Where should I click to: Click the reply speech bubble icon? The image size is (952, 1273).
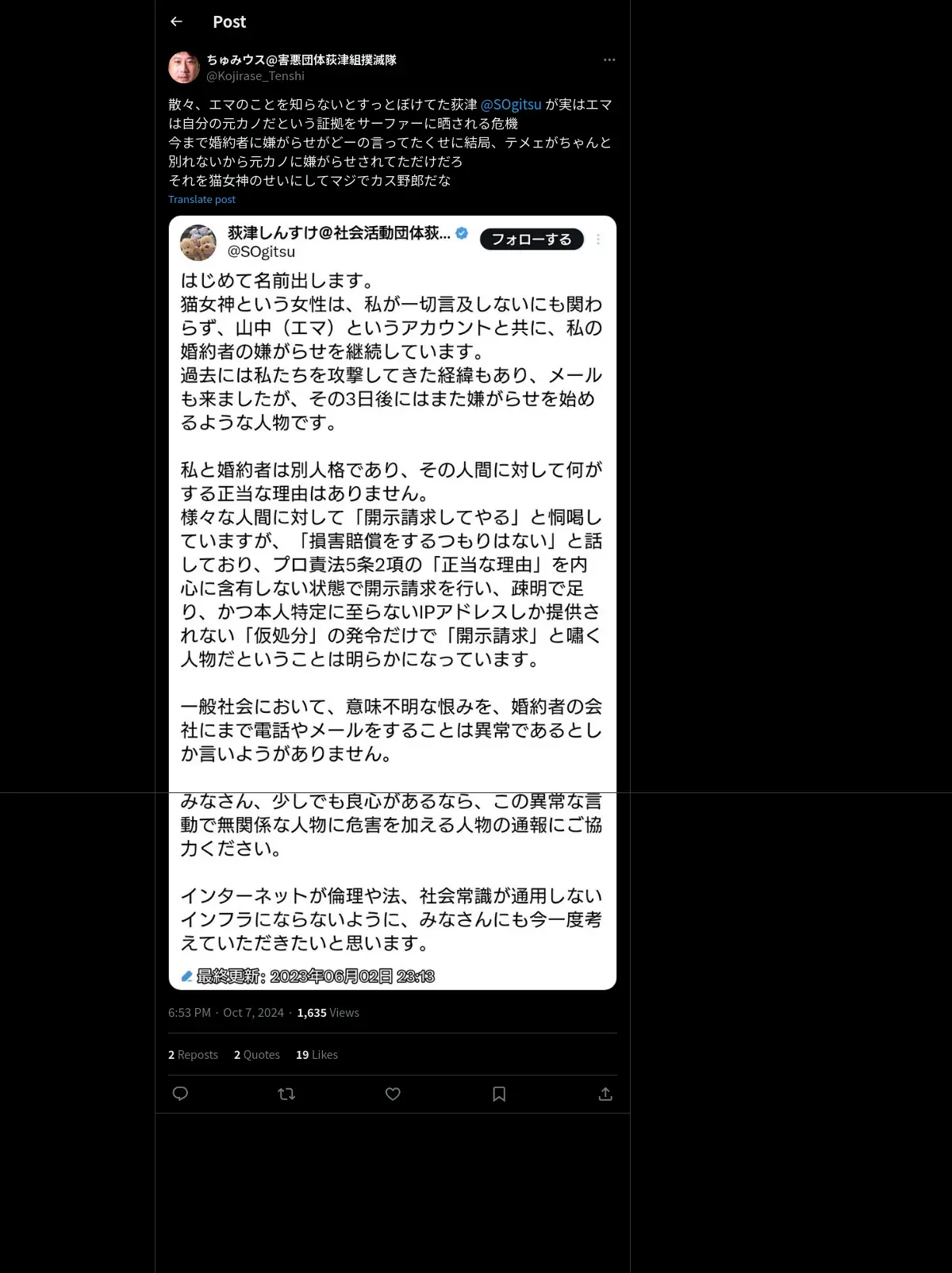pyautogui.click(x=180, y=1094)
